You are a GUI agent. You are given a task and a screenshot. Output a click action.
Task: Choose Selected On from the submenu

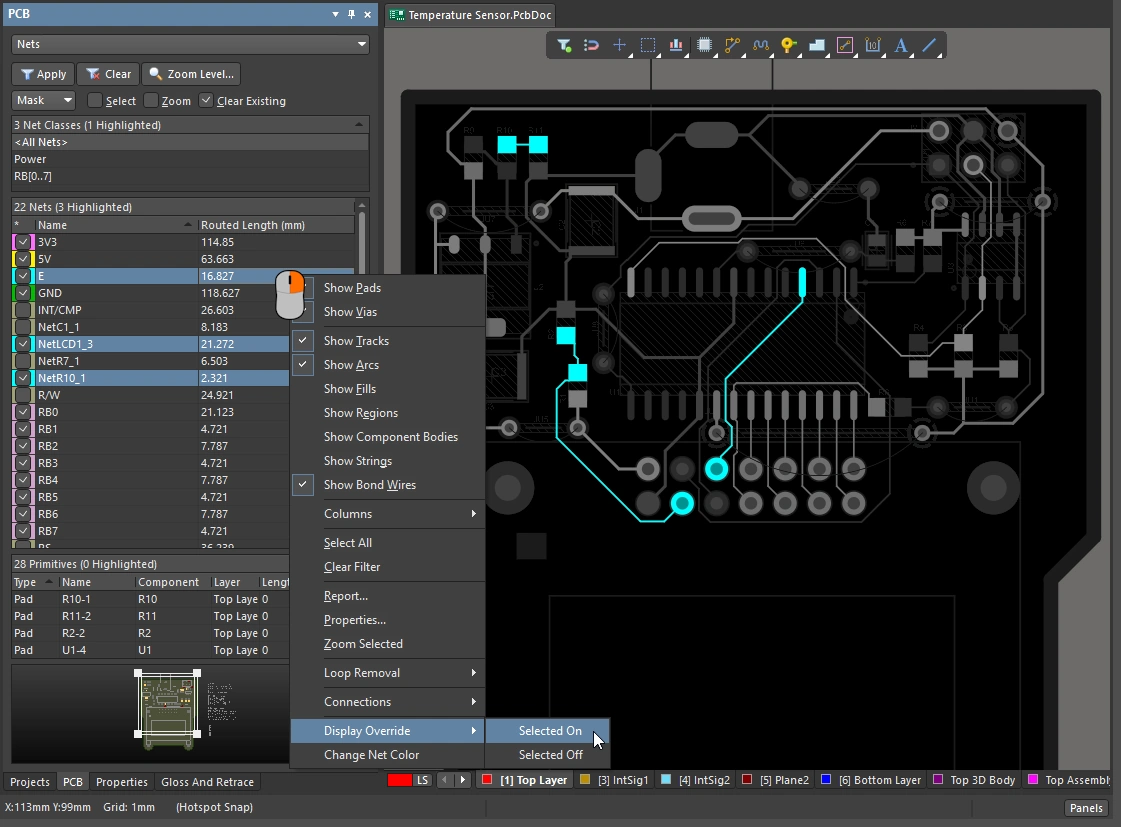(549, 731)
